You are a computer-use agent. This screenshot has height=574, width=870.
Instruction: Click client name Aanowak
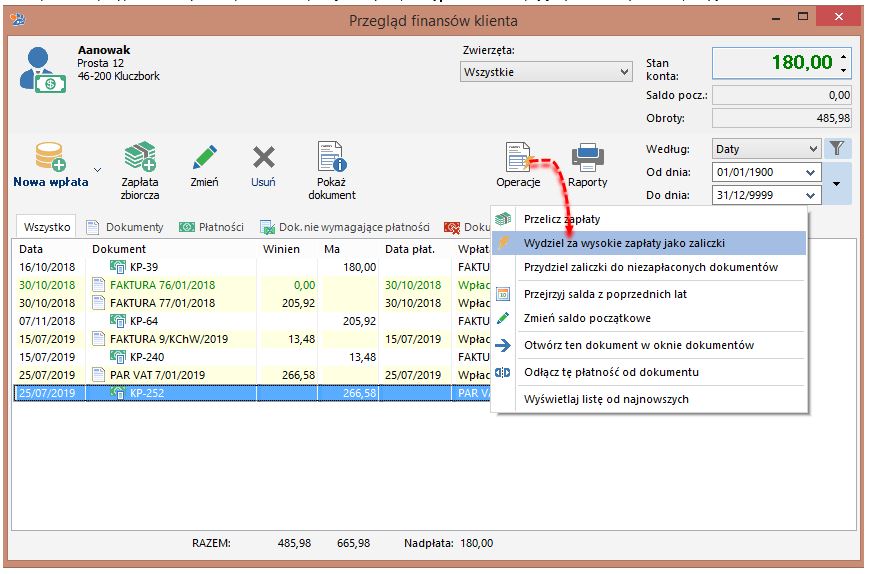click(x=104, y=50)
